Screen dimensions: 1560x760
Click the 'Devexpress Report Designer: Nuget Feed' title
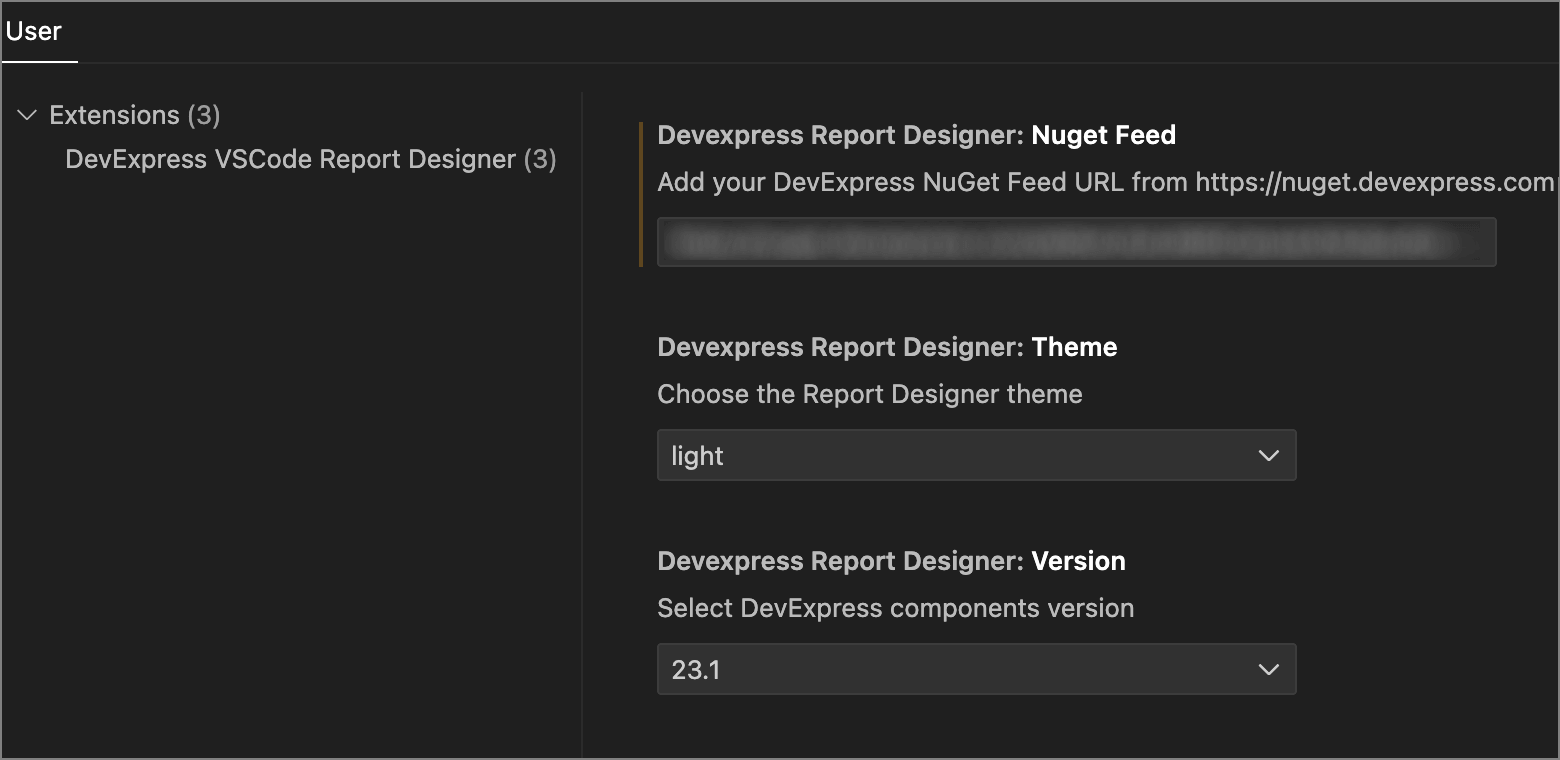click(915, 134)
